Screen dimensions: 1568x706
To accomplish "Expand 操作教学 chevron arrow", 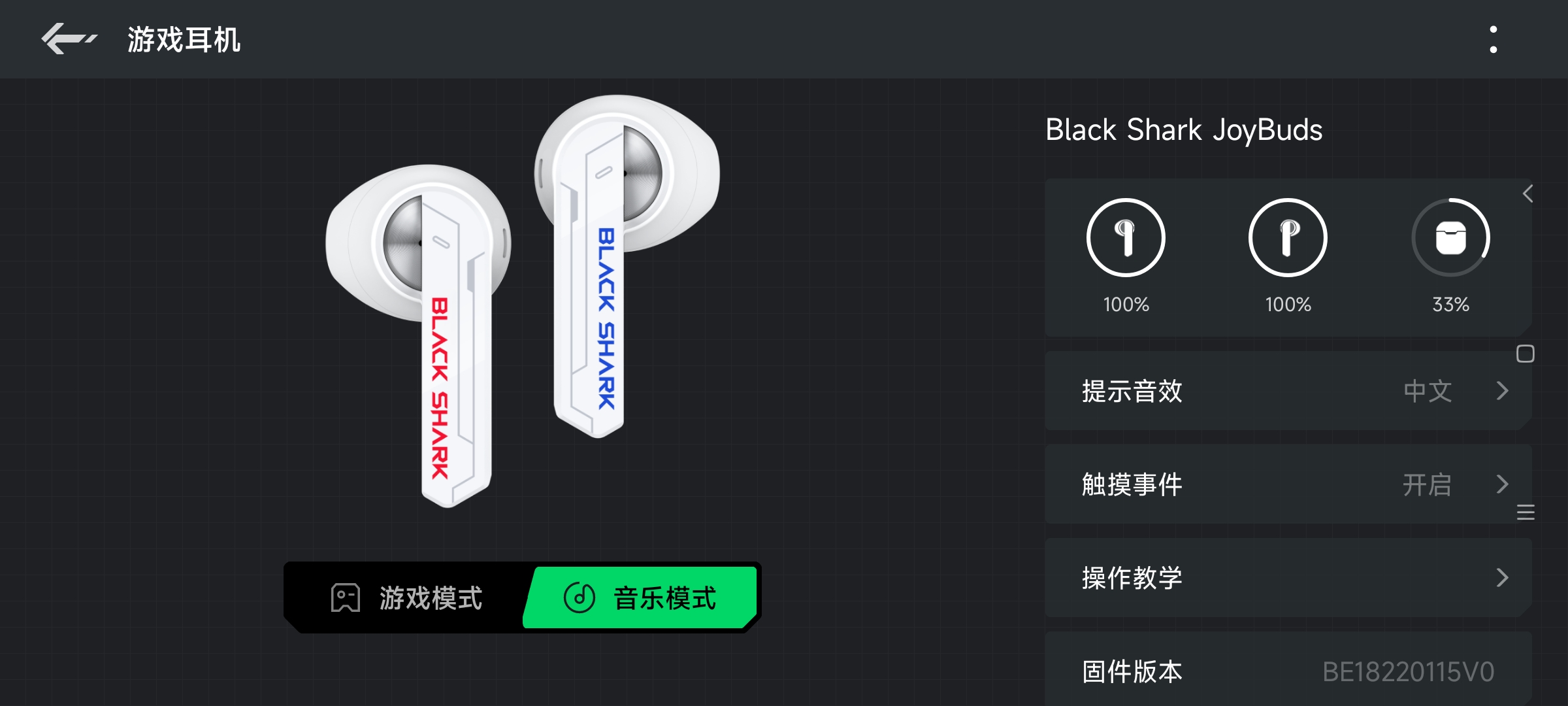I will pyautogui.click(x=1502, y=578).
